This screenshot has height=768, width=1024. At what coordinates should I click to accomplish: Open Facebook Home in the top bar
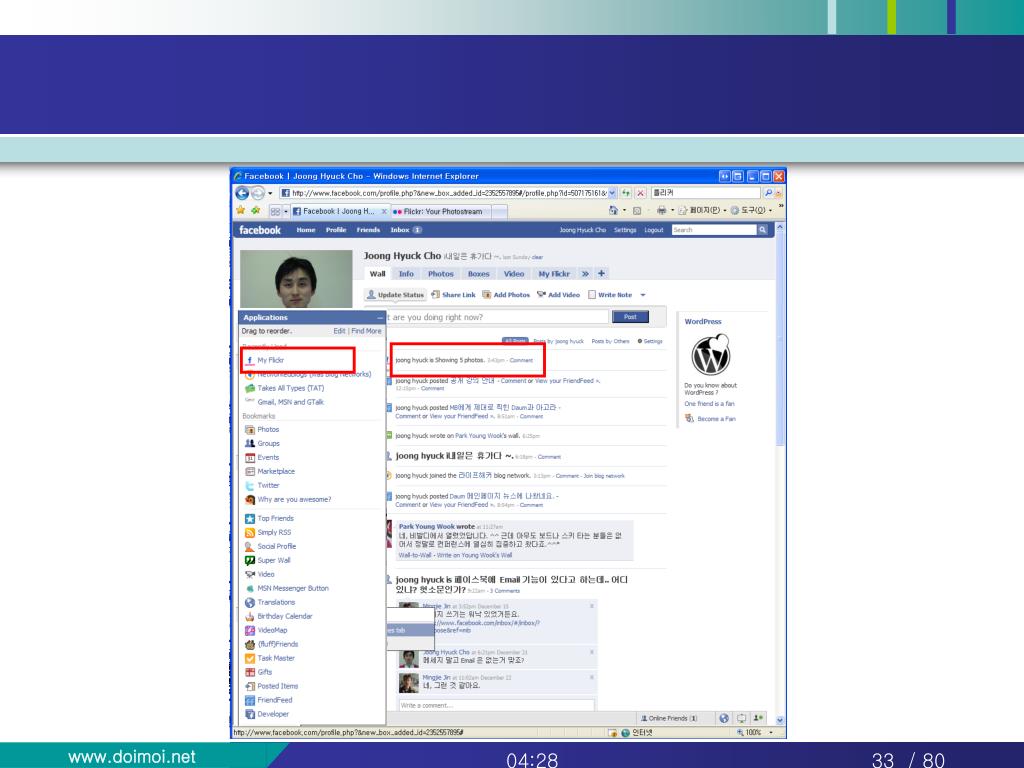pyautogui.click(x=306, y=230)
